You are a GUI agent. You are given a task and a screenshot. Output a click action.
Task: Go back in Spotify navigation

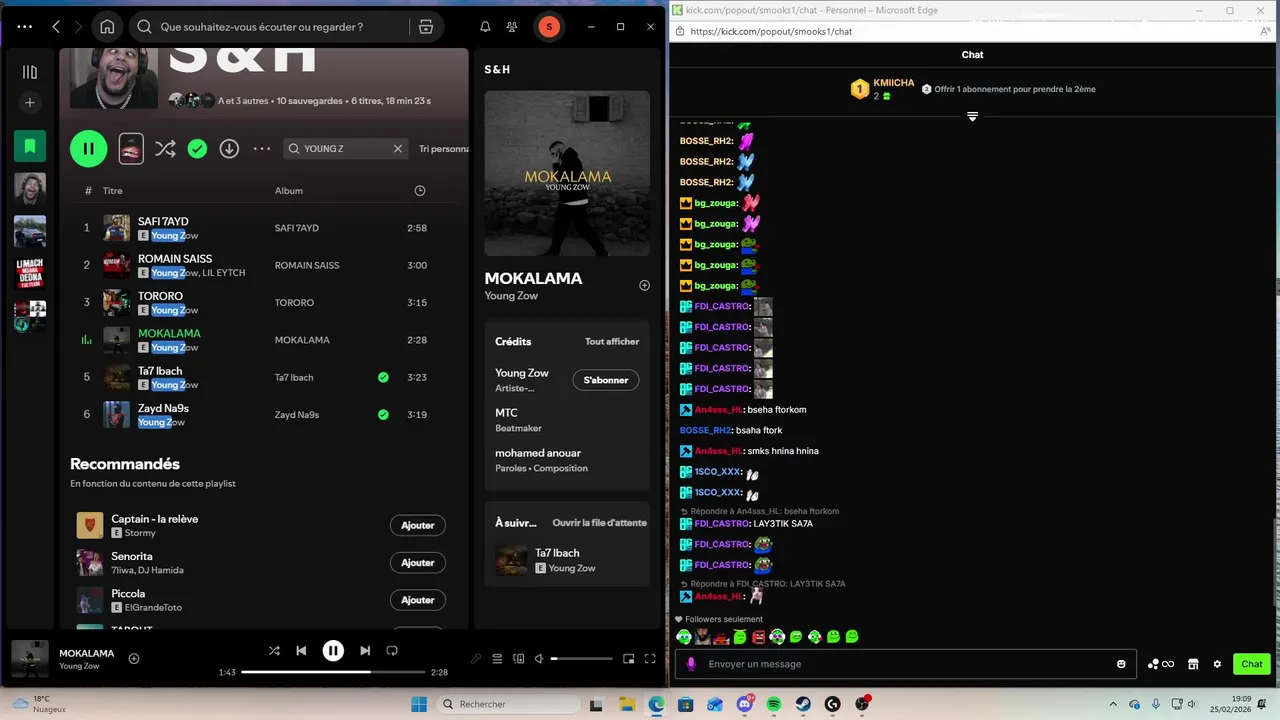click(x=56, y=27)
